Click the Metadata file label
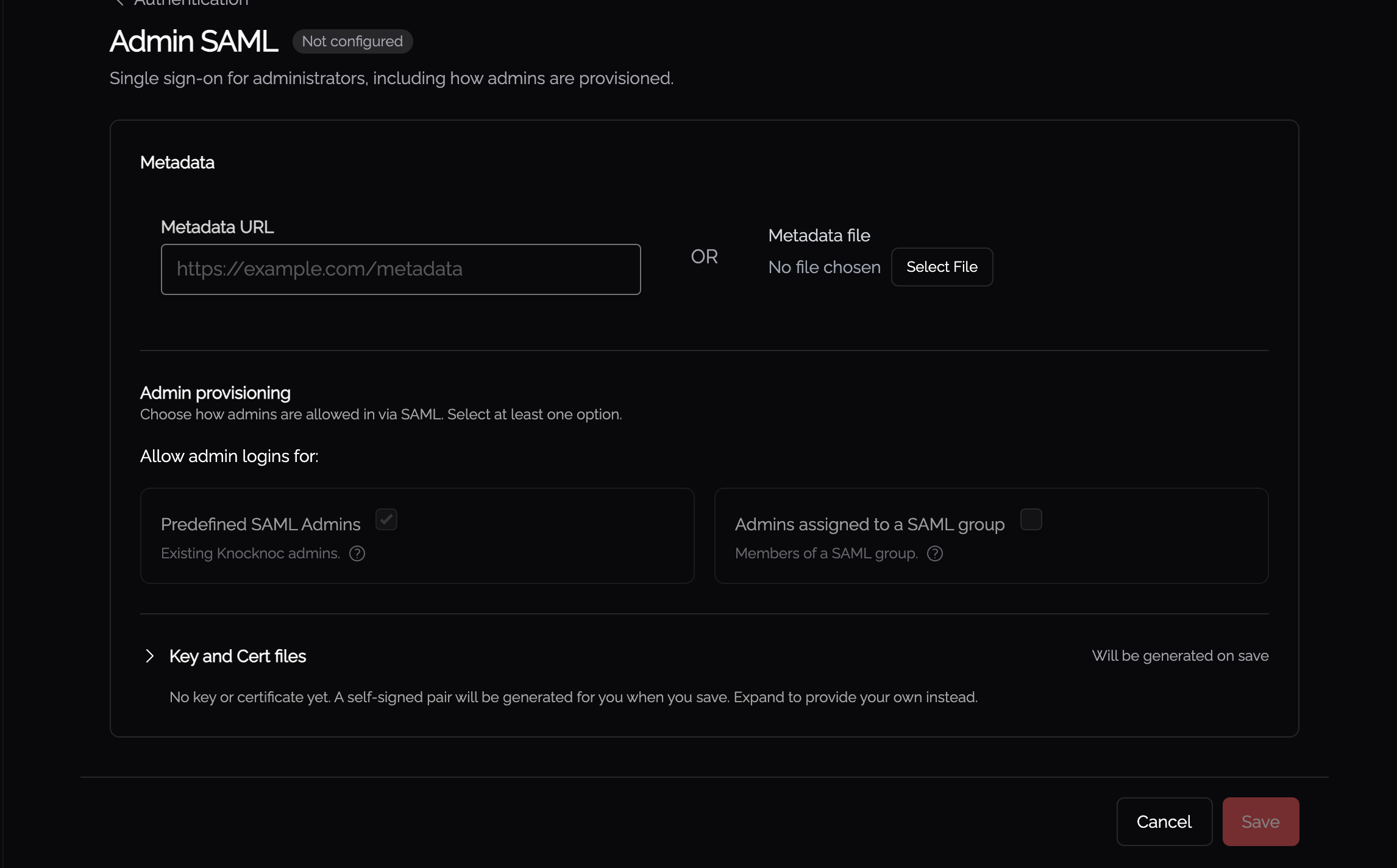 click(x=819, y=235)
